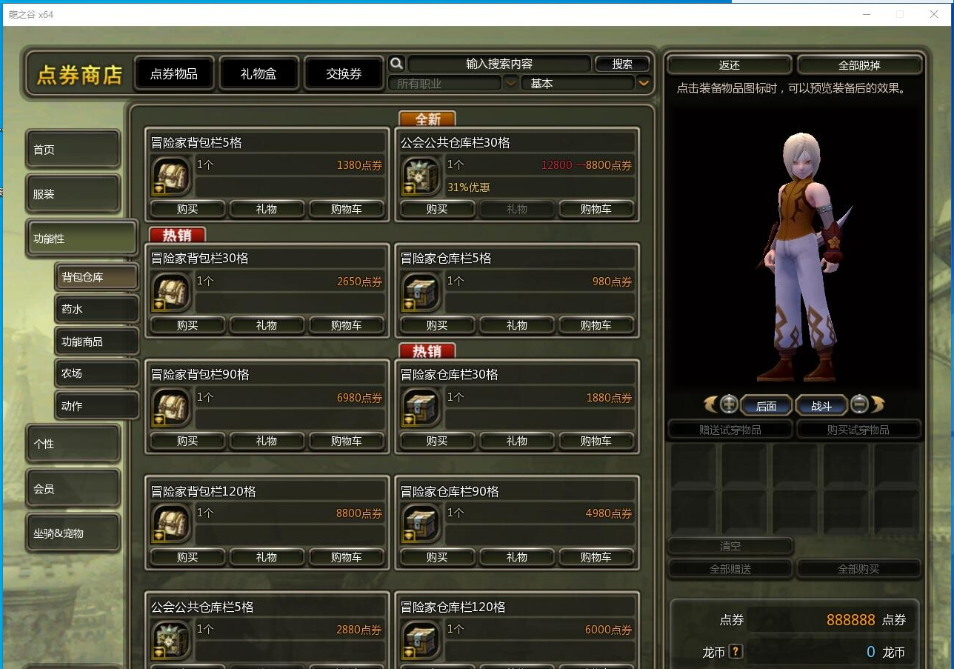
Task: Click the 公会公共仓库栏30格 item icon
Action: pyautogui.click(x=421, y=177)
